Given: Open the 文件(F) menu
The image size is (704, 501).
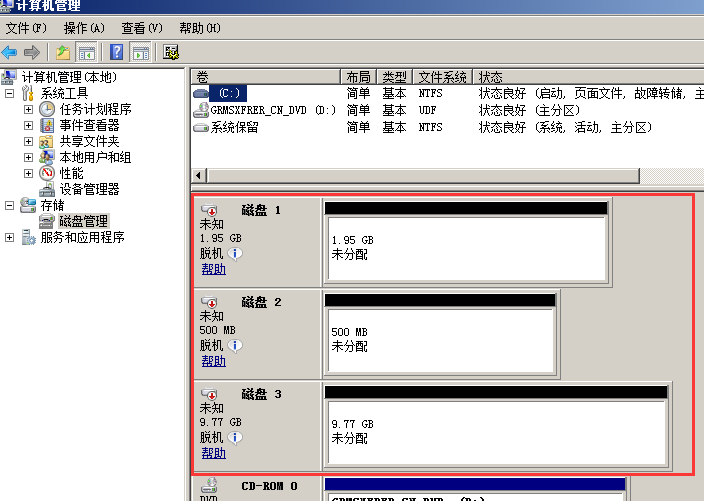Looking at the screenshot, I should point(26,28).
